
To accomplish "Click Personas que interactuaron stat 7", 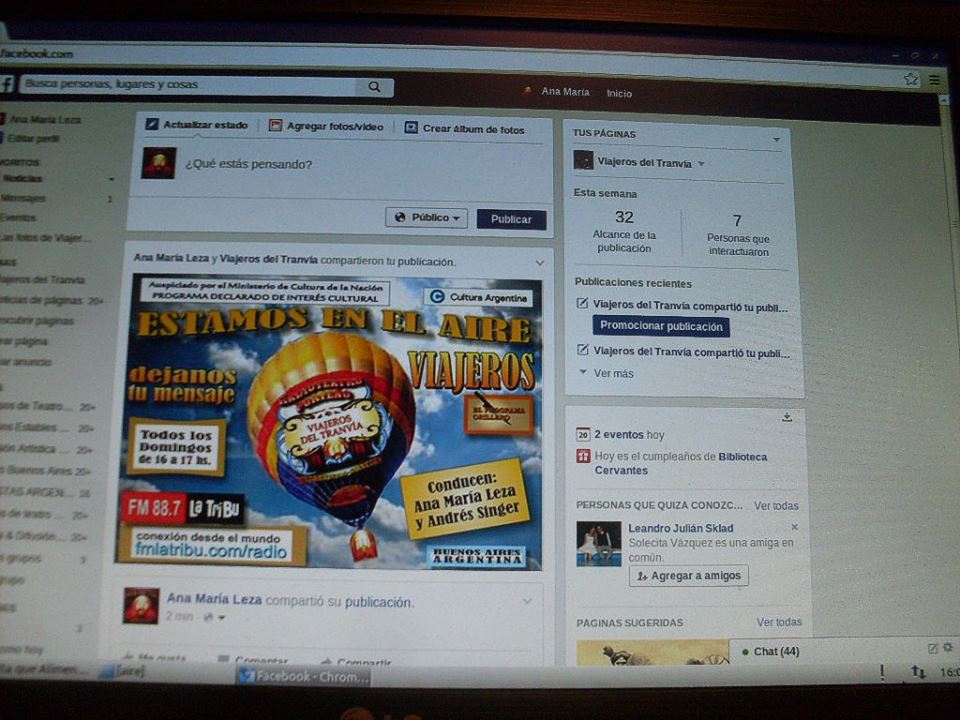I will tap(738, 236).
